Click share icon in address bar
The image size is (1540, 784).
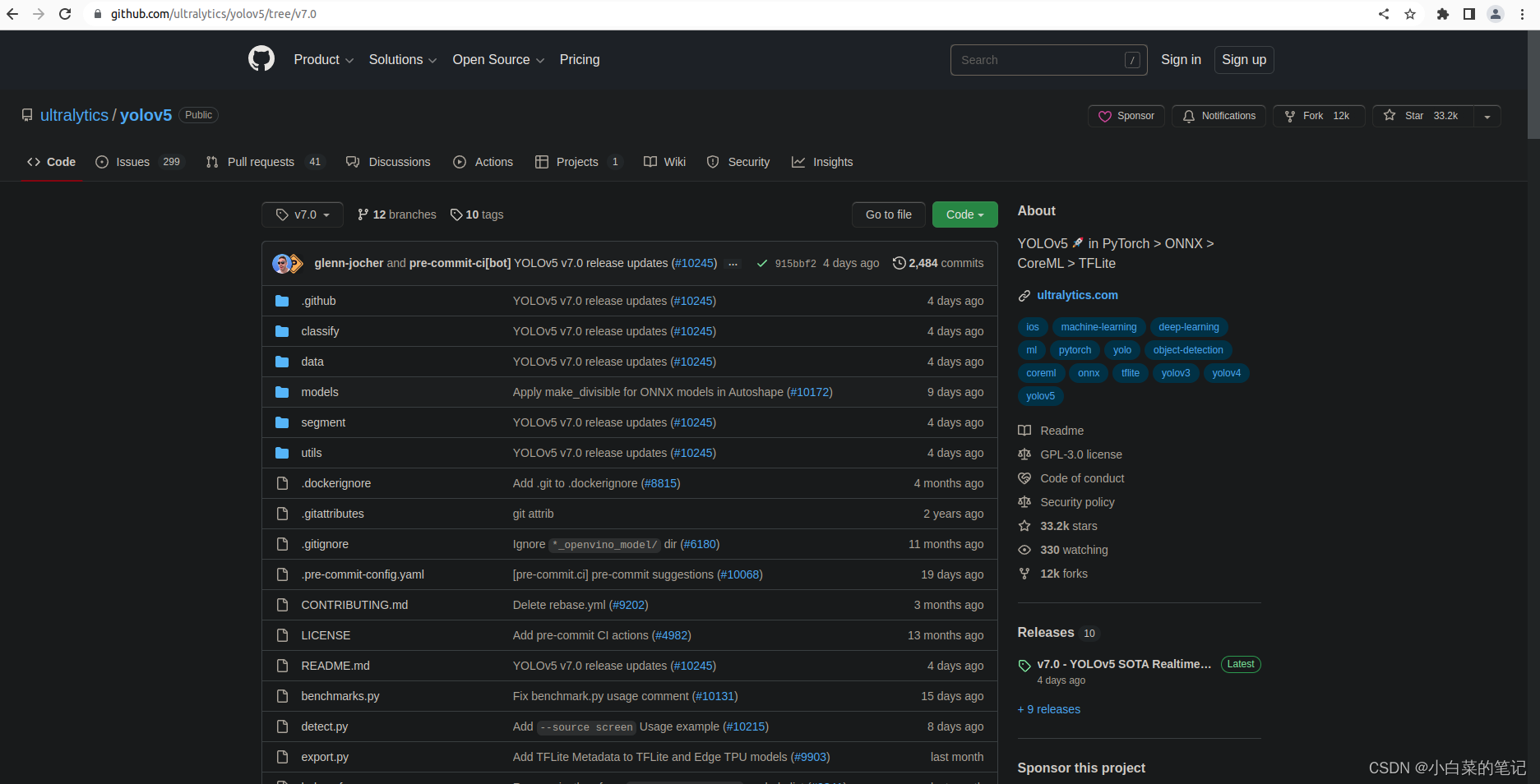click(1384, 14)
